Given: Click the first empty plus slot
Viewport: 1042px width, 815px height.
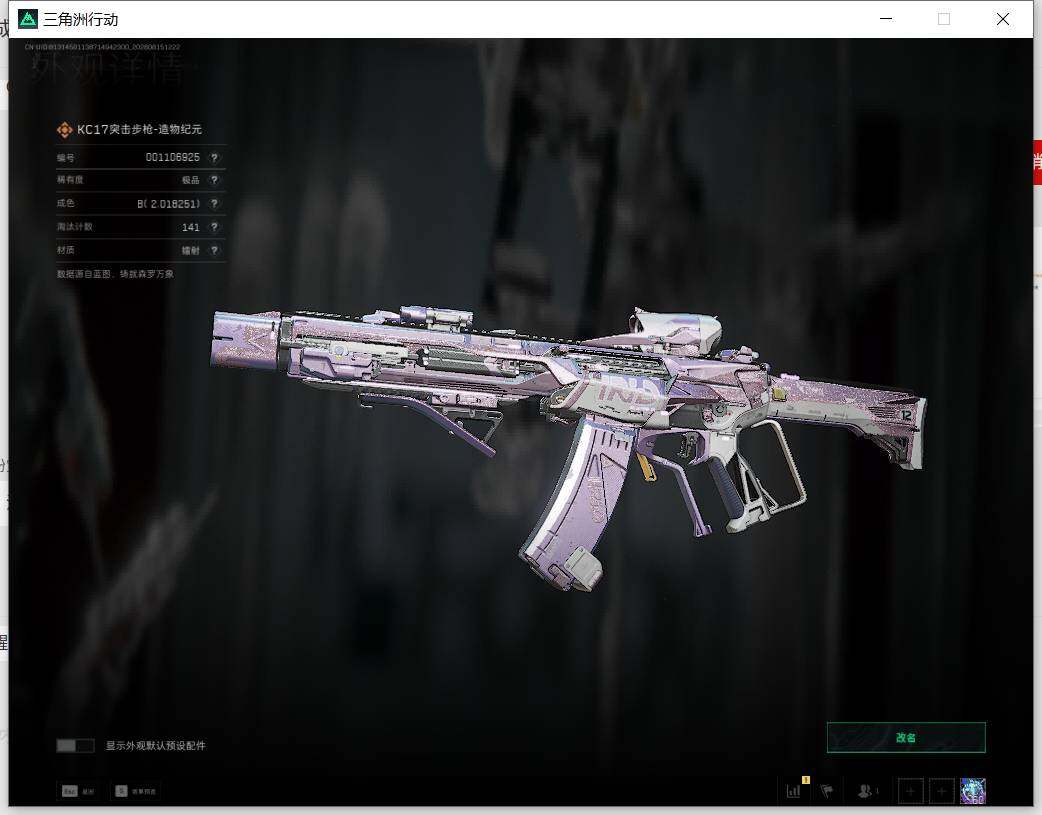Looking at the screenshot, I should pyautogui.click(x=910, y=791).
